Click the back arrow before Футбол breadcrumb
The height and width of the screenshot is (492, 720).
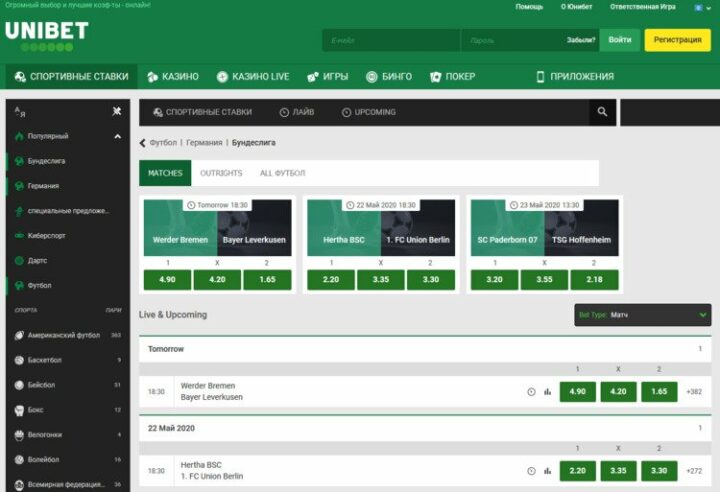[143, 143]
